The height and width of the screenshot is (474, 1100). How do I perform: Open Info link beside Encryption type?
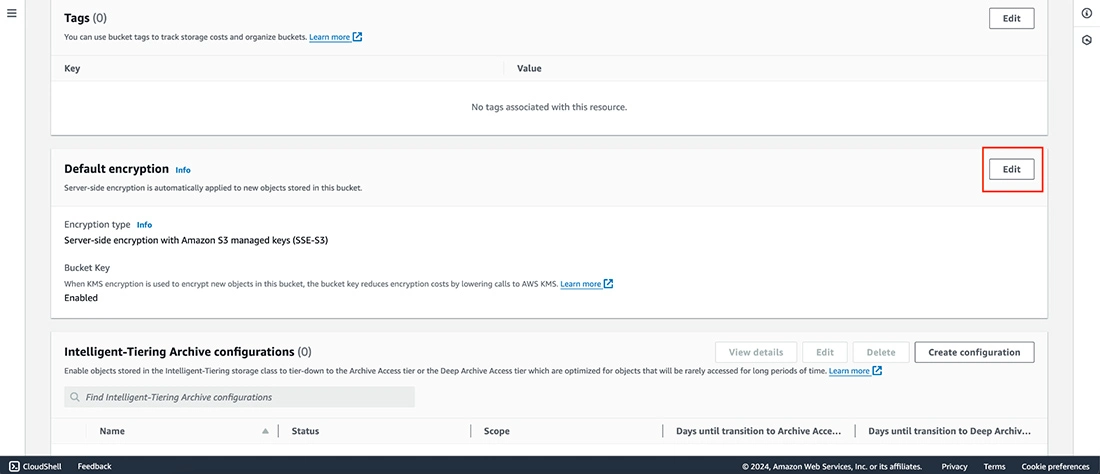[x=145, y=225]
